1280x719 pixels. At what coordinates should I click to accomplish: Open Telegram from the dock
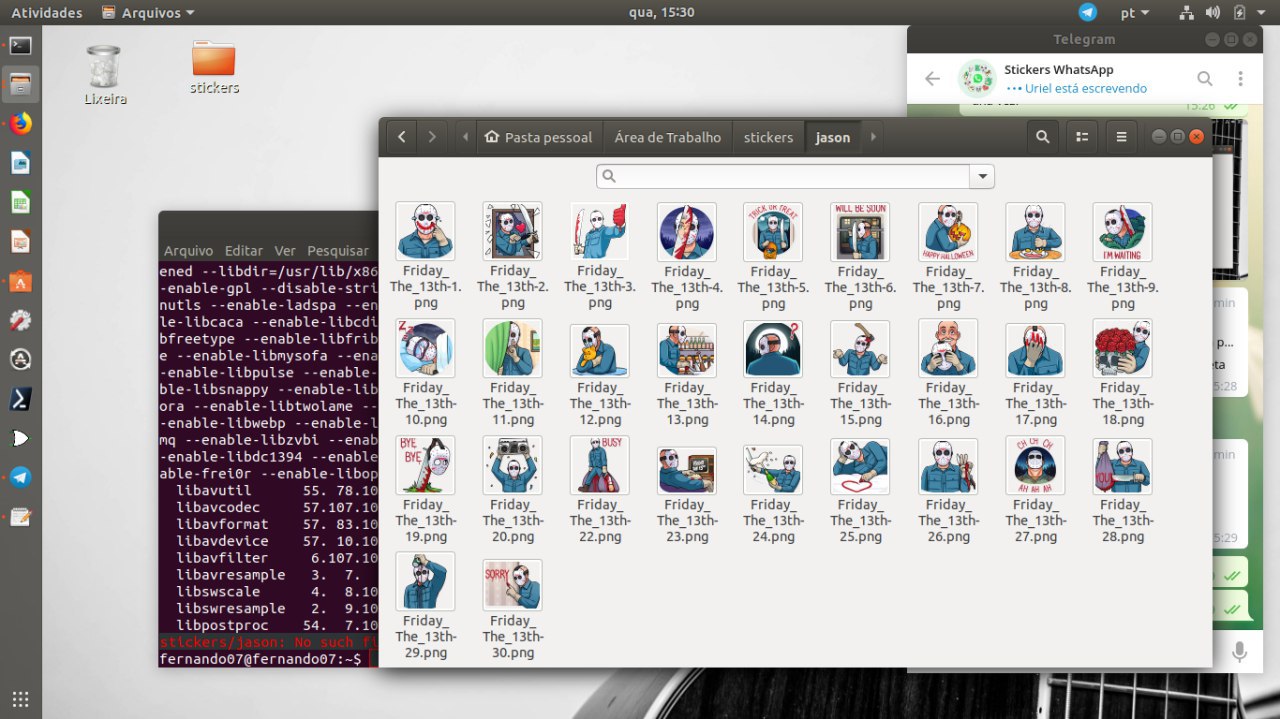(x=21, y=478)
